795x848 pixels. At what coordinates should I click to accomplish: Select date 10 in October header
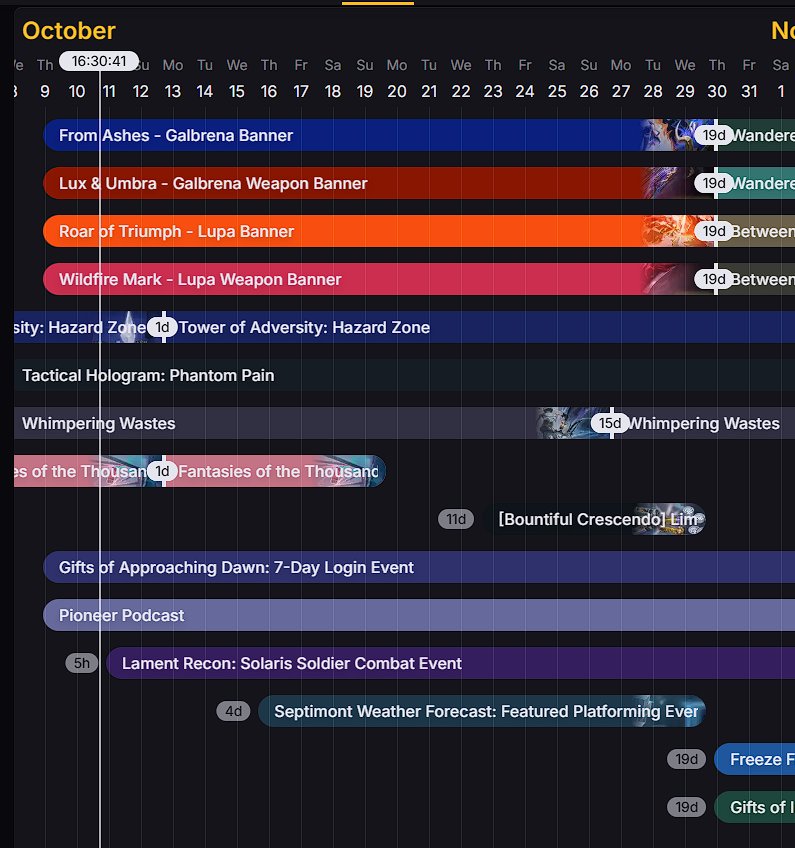pyautogui.click(x=77, y=91)
